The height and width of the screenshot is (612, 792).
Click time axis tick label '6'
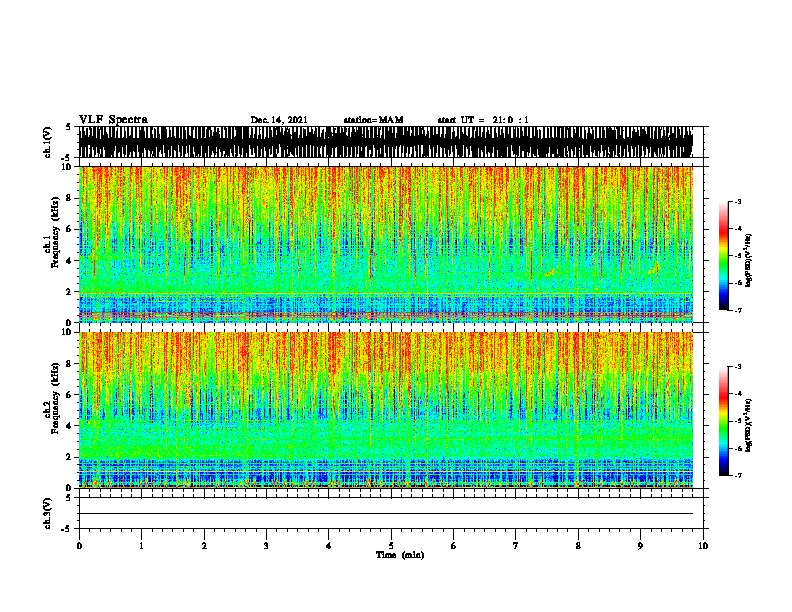click(x=454, y=545)
